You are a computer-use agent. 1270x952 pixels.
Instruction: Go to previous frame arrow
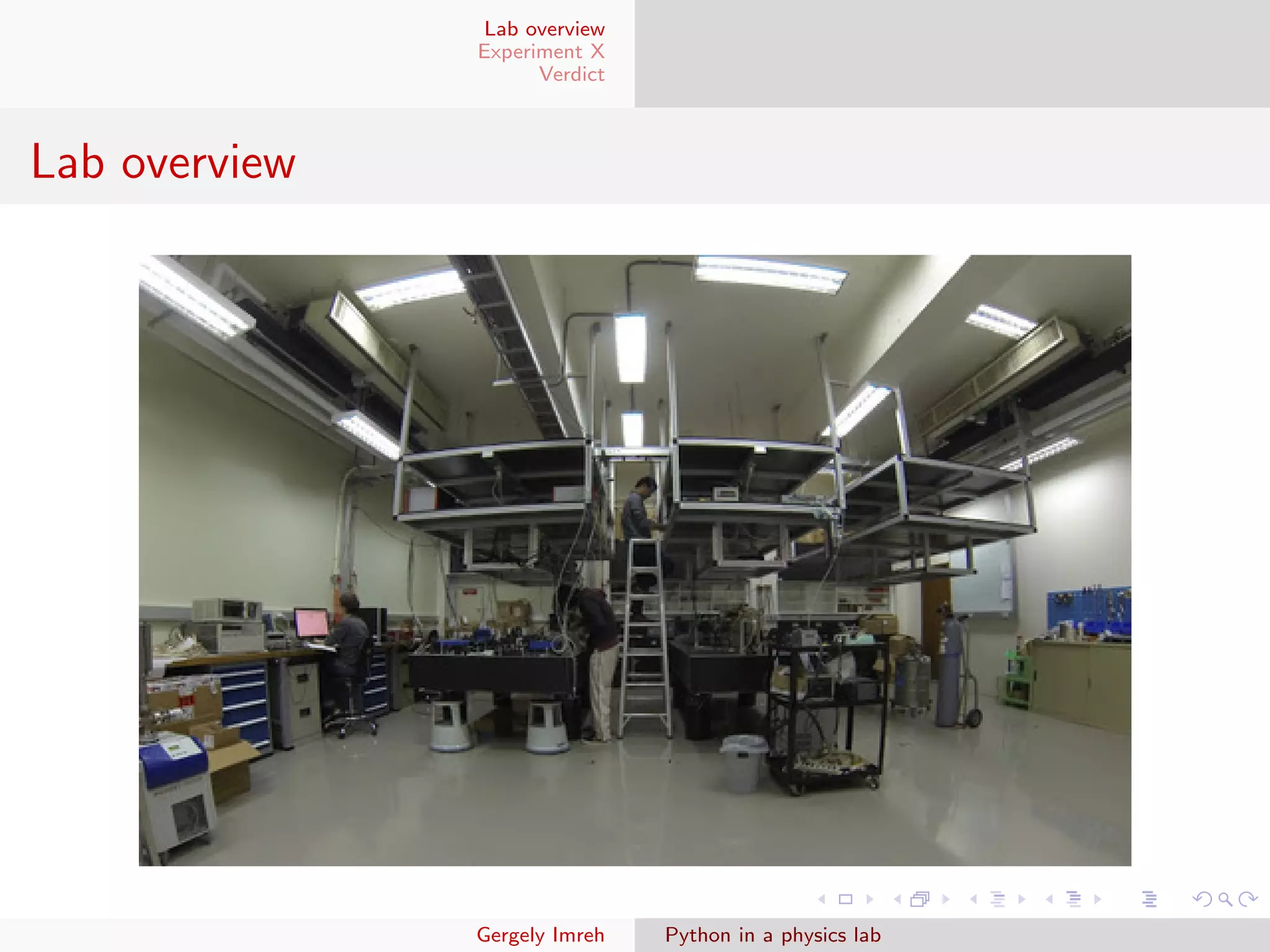[x=897, y=899]
